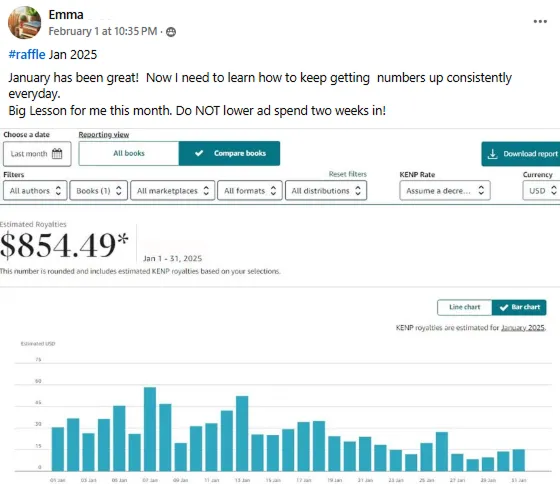Open the Books (1) dropdown
This screenshot has width=560, height=484.
tap(99, 191)
